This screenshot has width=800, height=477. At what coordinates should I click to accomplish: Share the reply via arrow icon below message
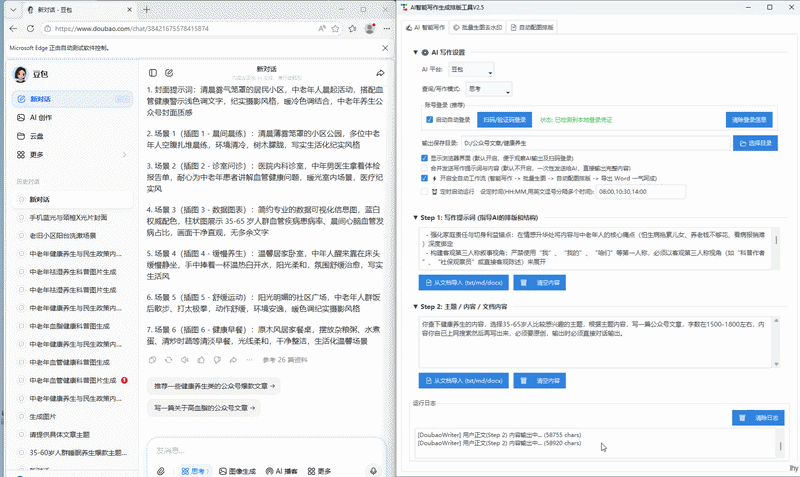point(233,360)
